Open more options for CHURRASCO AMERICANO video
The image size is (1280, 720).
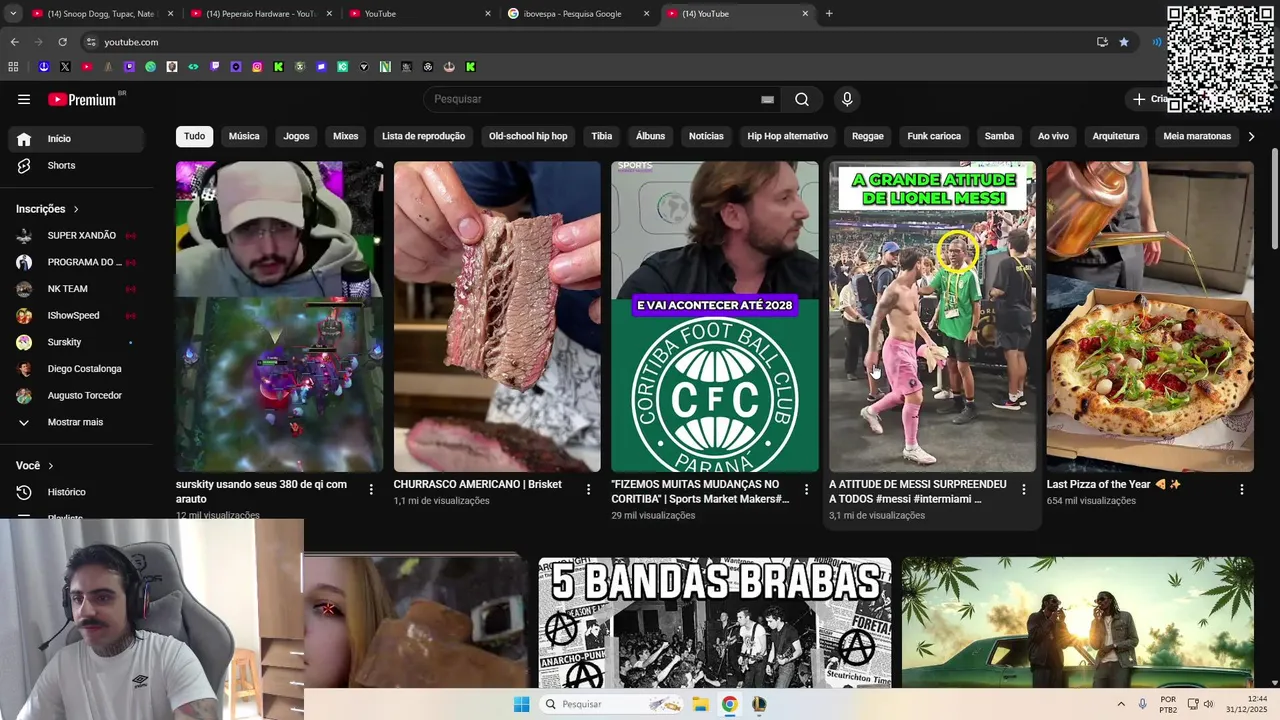point(589,489)
